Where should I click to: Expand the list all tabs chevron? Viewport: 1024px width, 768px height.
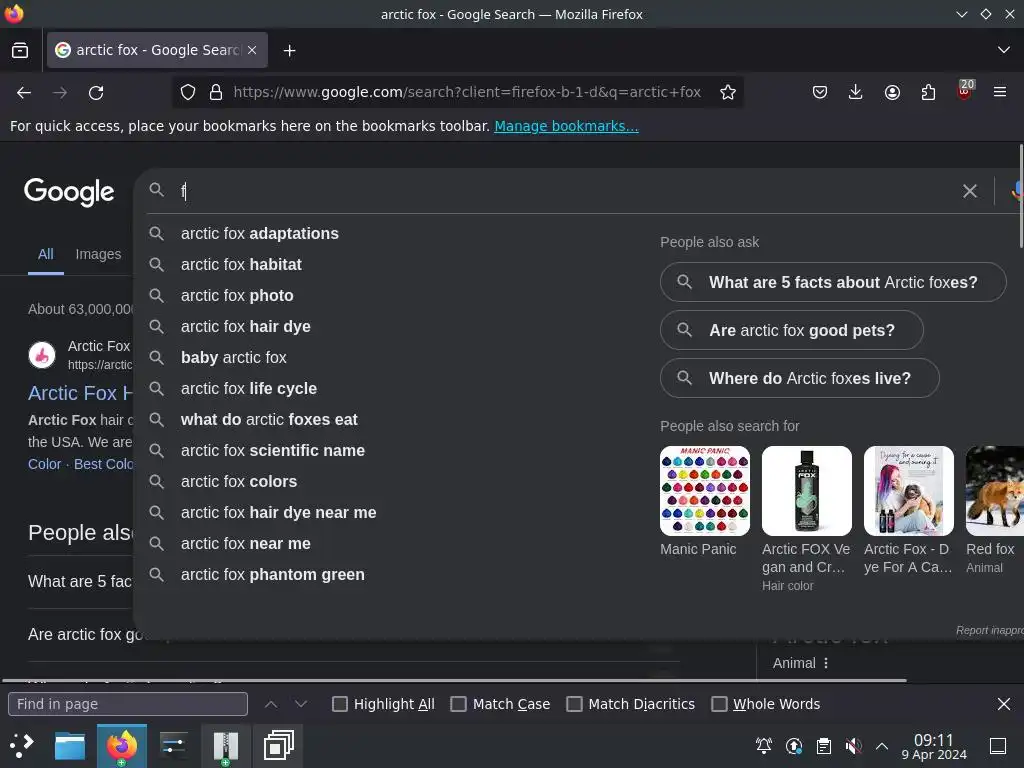point(1004,50)
